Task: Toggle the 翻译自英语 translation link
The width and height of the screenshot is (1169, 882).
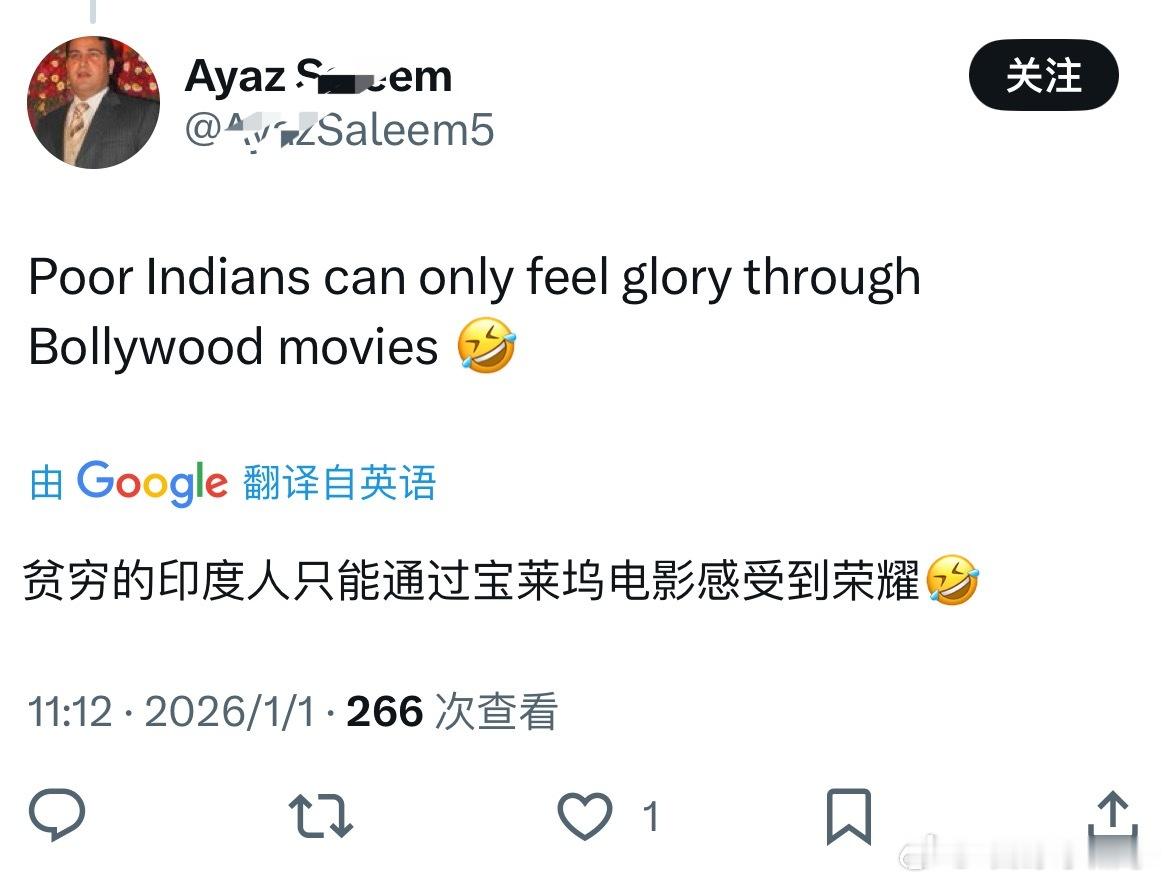Action: 339,482
